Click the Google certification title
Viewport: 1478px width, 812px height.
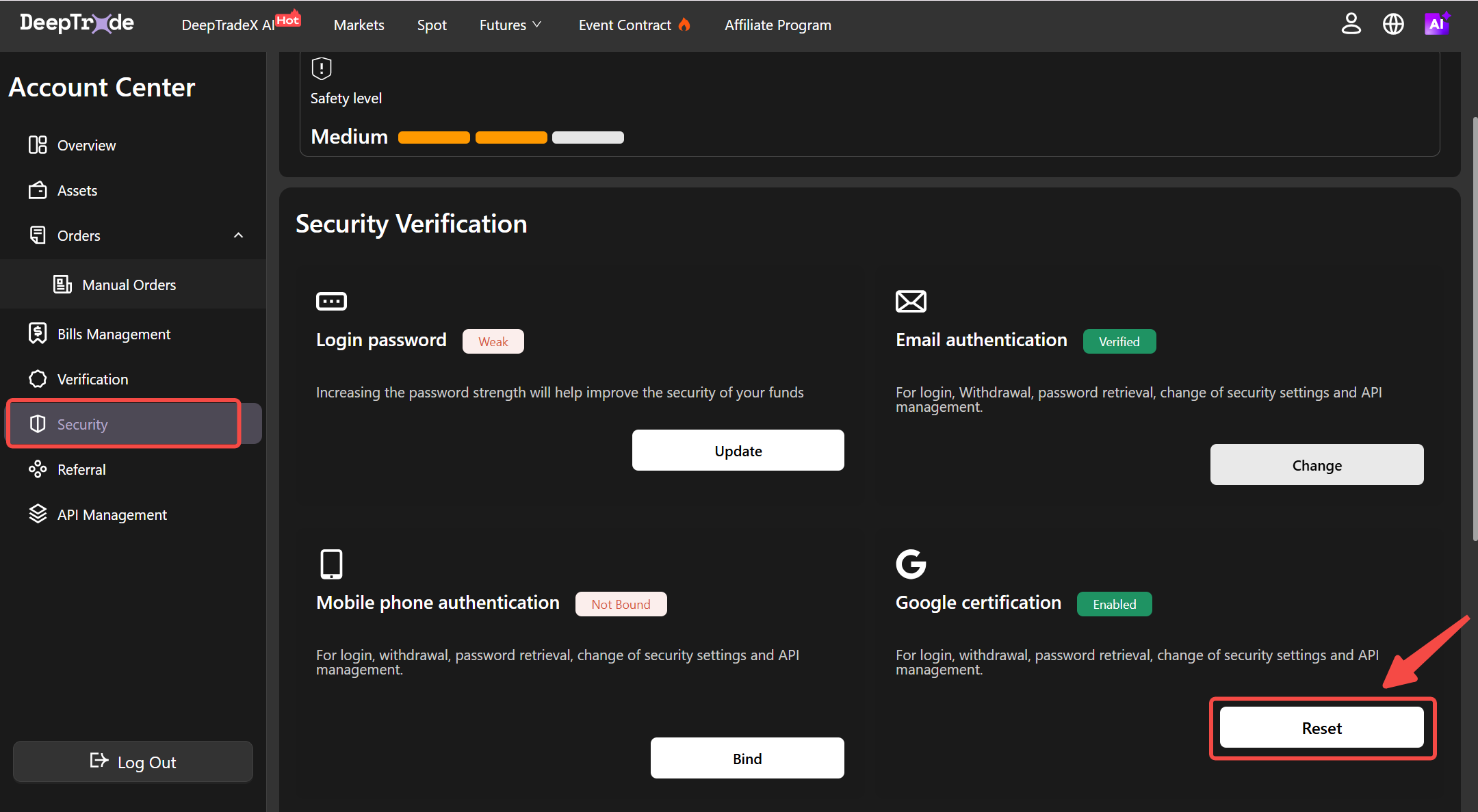click(x=978, y=603)
